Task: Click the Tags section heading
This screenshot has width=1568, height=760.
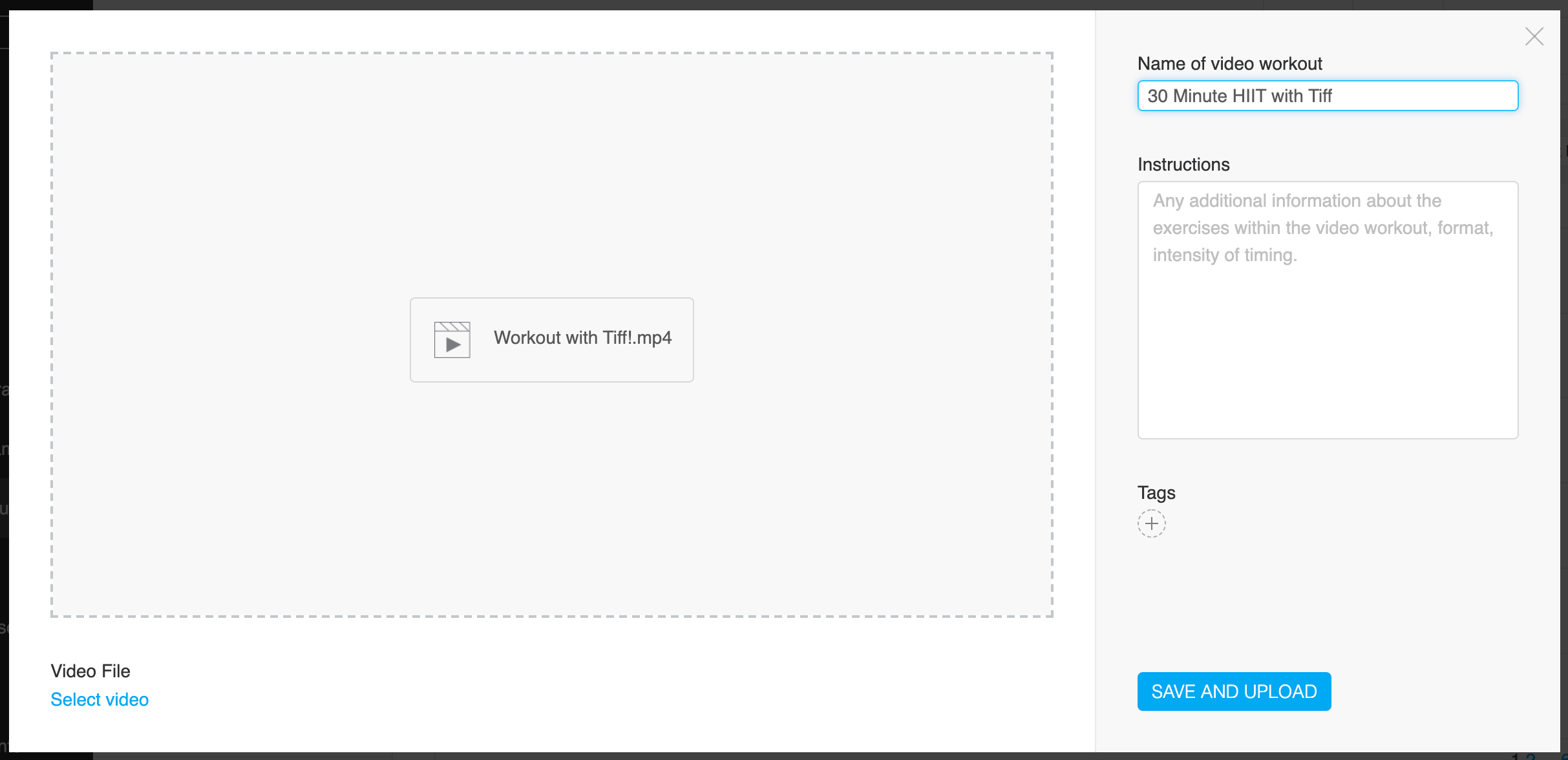Action: (1156, 492)
